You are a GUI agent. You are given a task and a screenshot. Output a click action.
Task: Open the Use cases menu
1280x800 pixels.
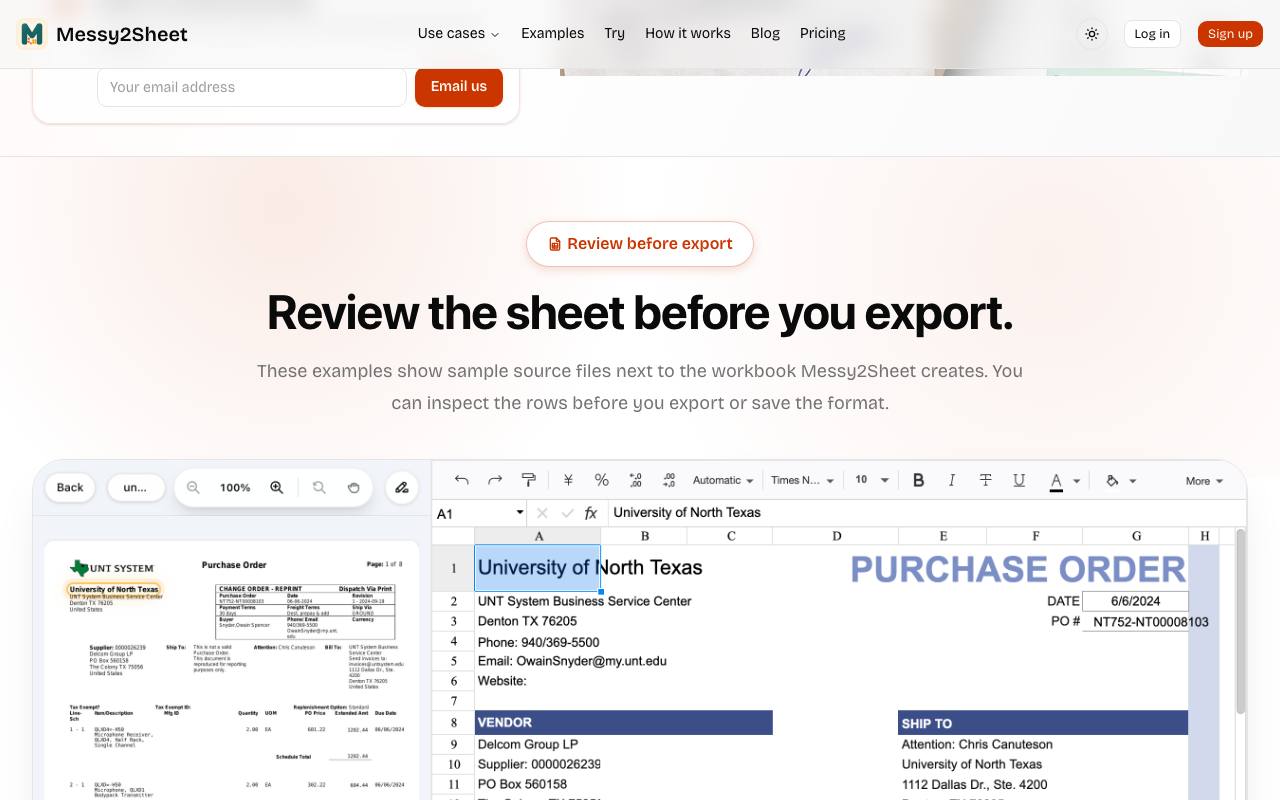pos(458,34)
